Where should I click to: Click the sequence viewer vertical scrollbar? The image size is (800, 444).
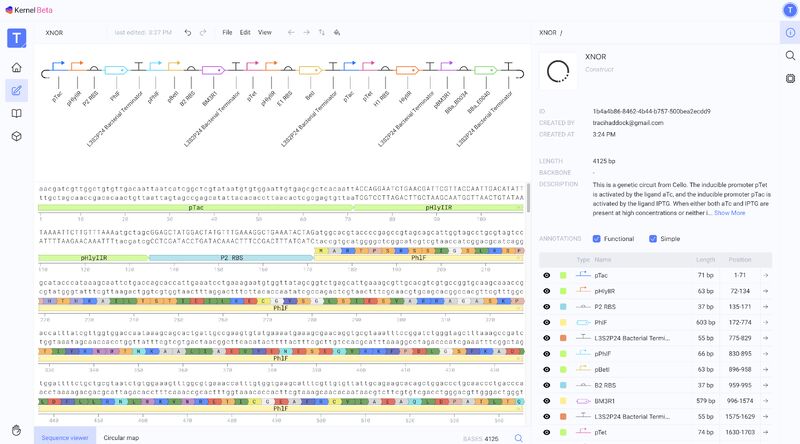click(528, 198)
